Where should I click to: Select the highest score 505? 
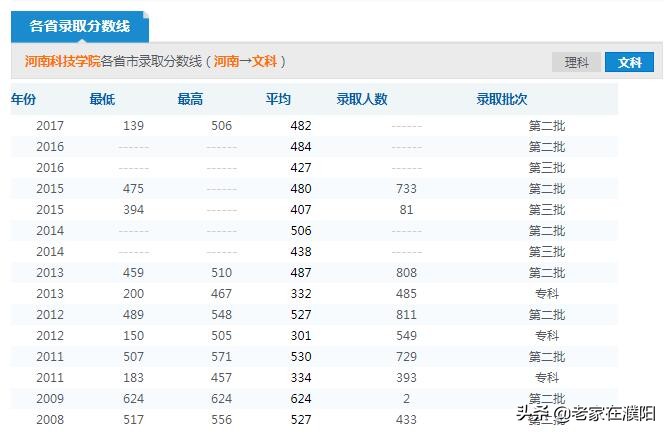pos(222,336)
